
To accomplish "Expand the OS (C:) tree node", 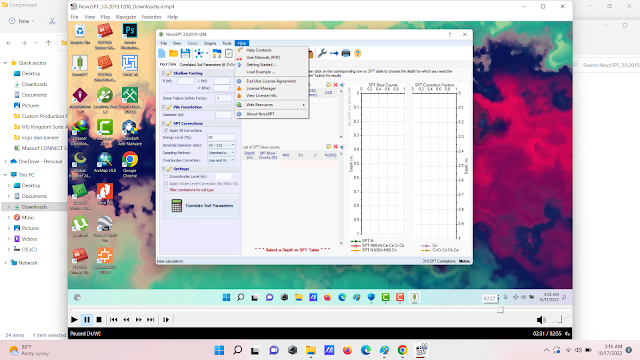I will pos(9,249).
